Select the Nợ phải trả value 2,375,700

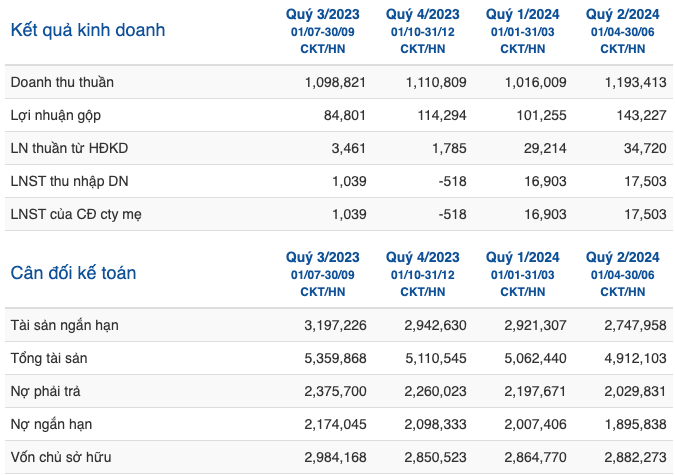click(x=335, y=391)
